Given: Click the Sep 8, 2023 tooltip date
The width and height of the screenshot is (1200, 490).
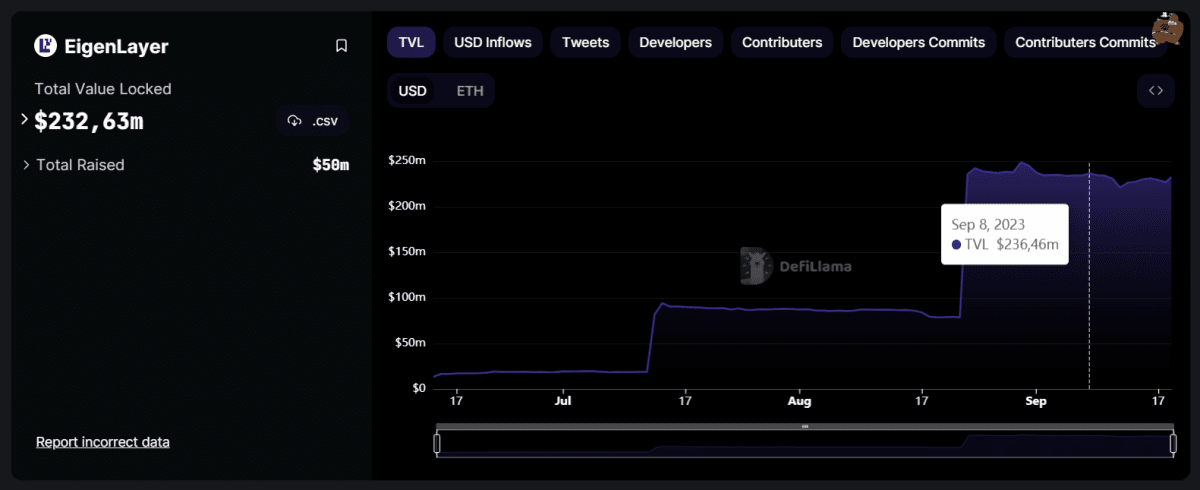Looking at the screenshot, I should click(988, 224).
